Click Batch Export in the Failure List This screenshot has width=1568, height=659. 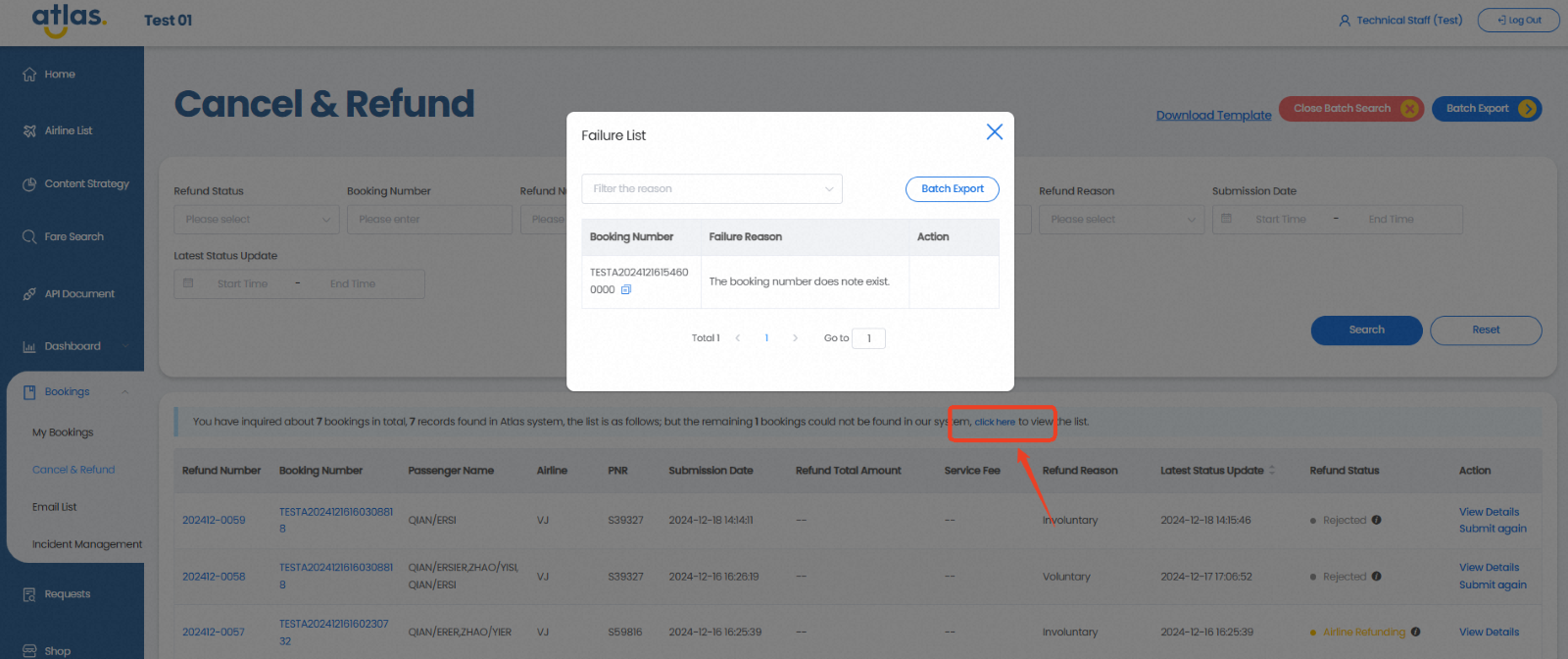pyautogui.click(x=952, y=188)
